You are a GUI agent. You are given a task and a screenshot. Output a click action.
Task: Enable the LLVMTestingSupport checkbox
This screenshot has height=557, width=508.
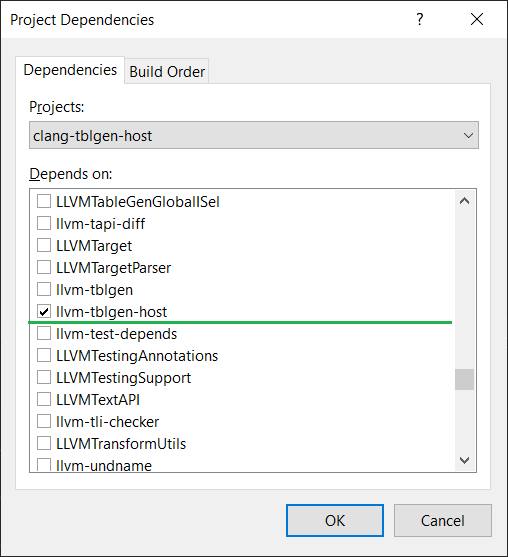coord(44,378)
